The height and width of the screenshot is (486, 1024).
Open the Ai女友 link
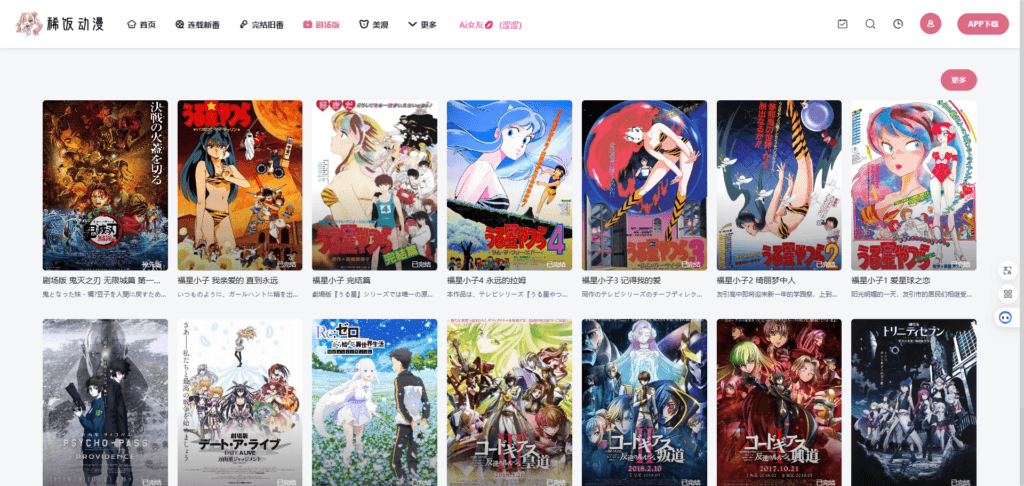tap(490, 25)
